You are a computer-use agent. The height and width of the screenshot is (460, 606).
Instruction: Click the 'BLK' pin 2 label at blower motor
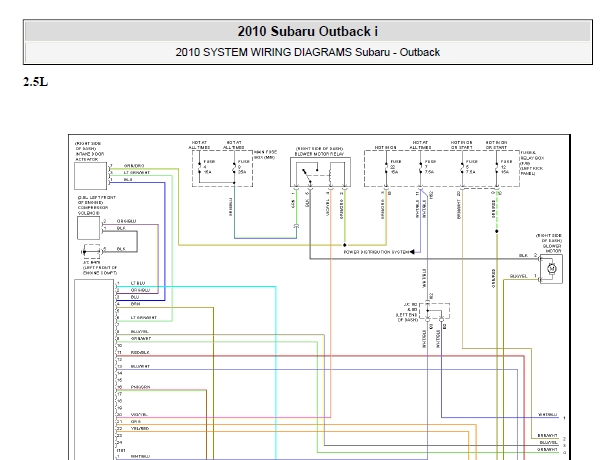pos(523,256)
